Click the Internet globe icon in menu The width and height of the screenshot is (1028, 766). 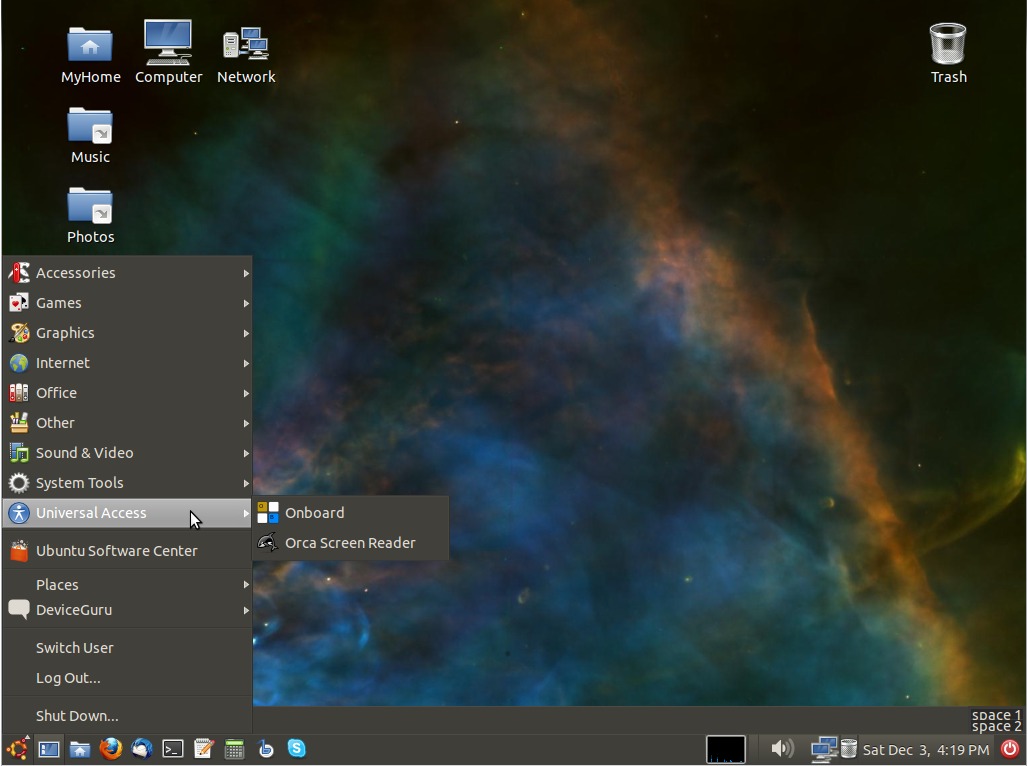[18, 363]
